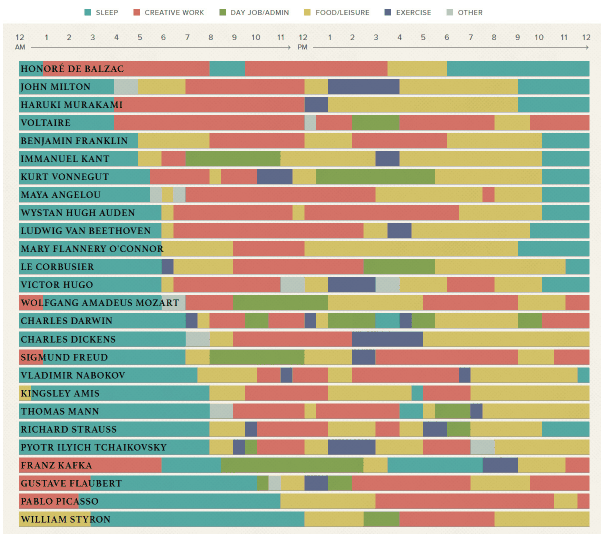Click the Charles Darwin row label
Screen dimensions: 613x539
[66, 321]
